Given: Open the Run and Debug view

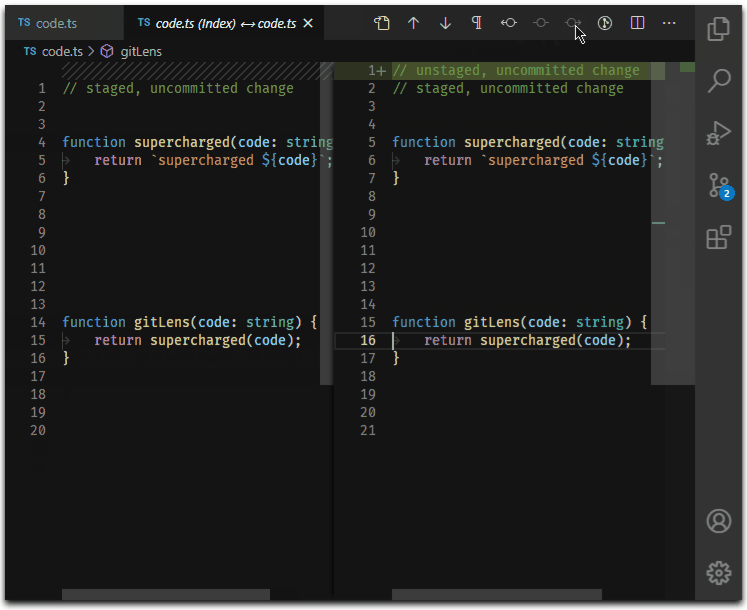Looking at the screenshot, I should (718, 133).
